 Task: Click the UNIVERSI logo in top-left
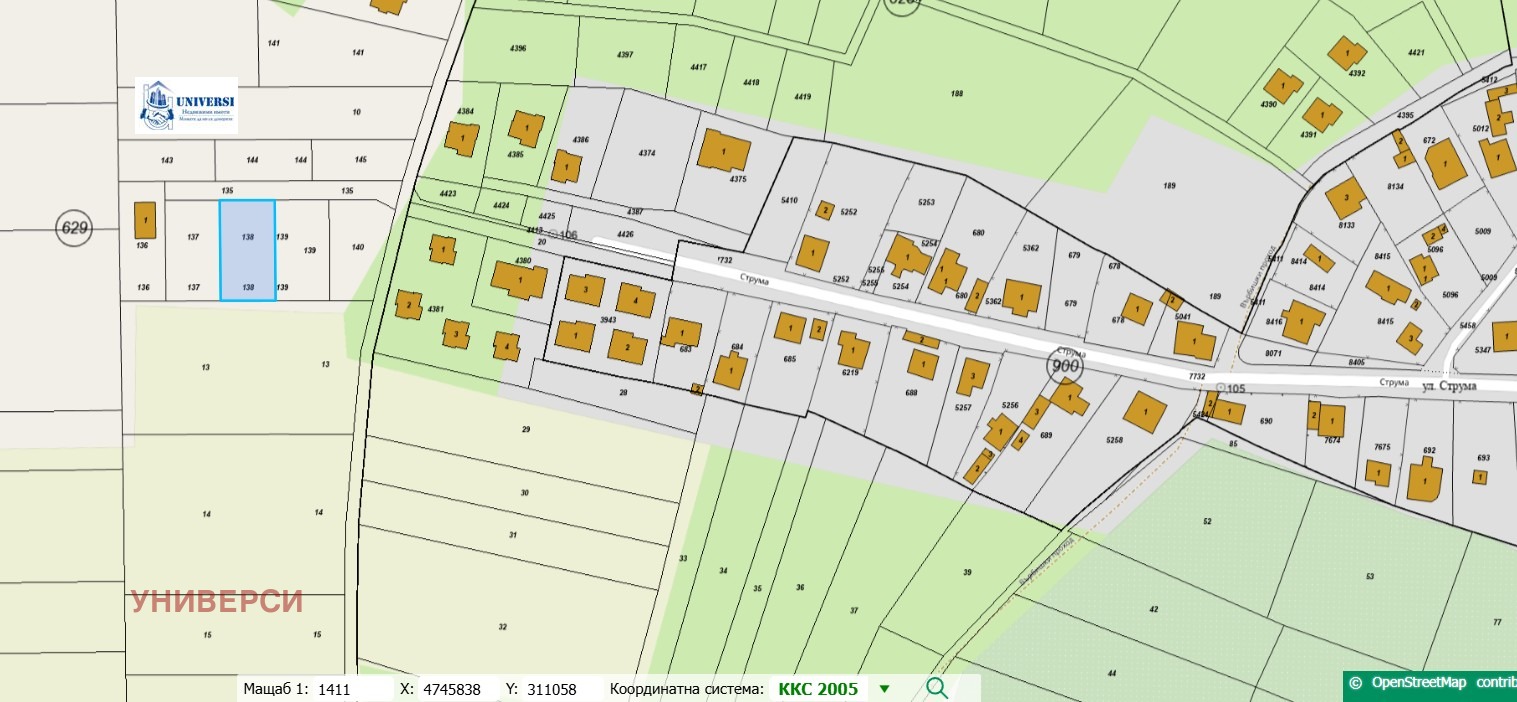point(187,105)
